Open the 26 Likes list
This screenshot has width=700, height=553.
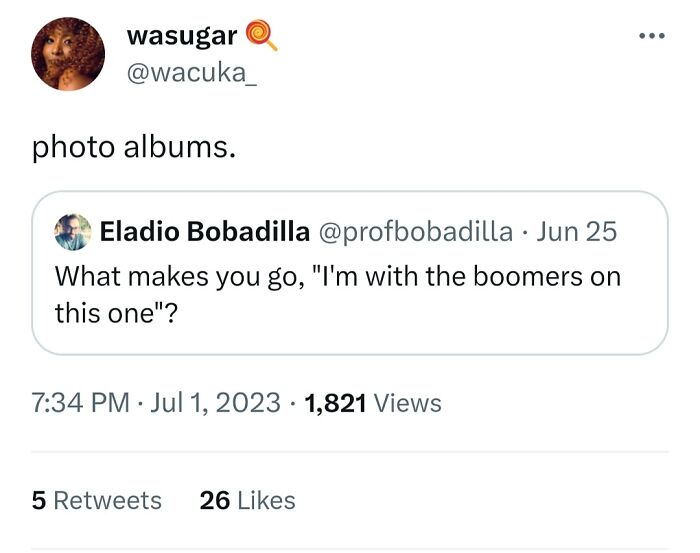pos(247,500)
